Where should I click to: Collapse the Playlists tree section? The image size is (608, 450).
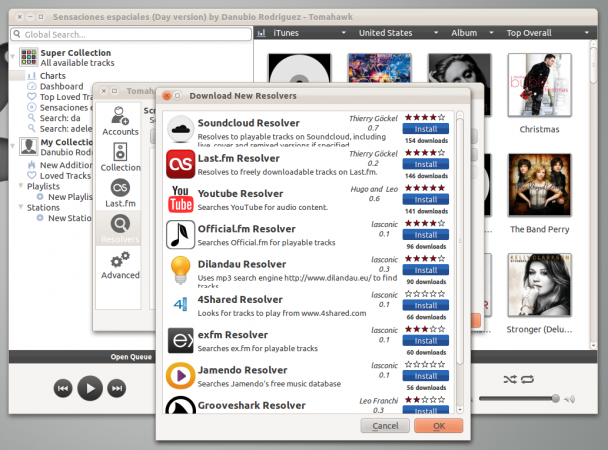(x=21, y=186)
